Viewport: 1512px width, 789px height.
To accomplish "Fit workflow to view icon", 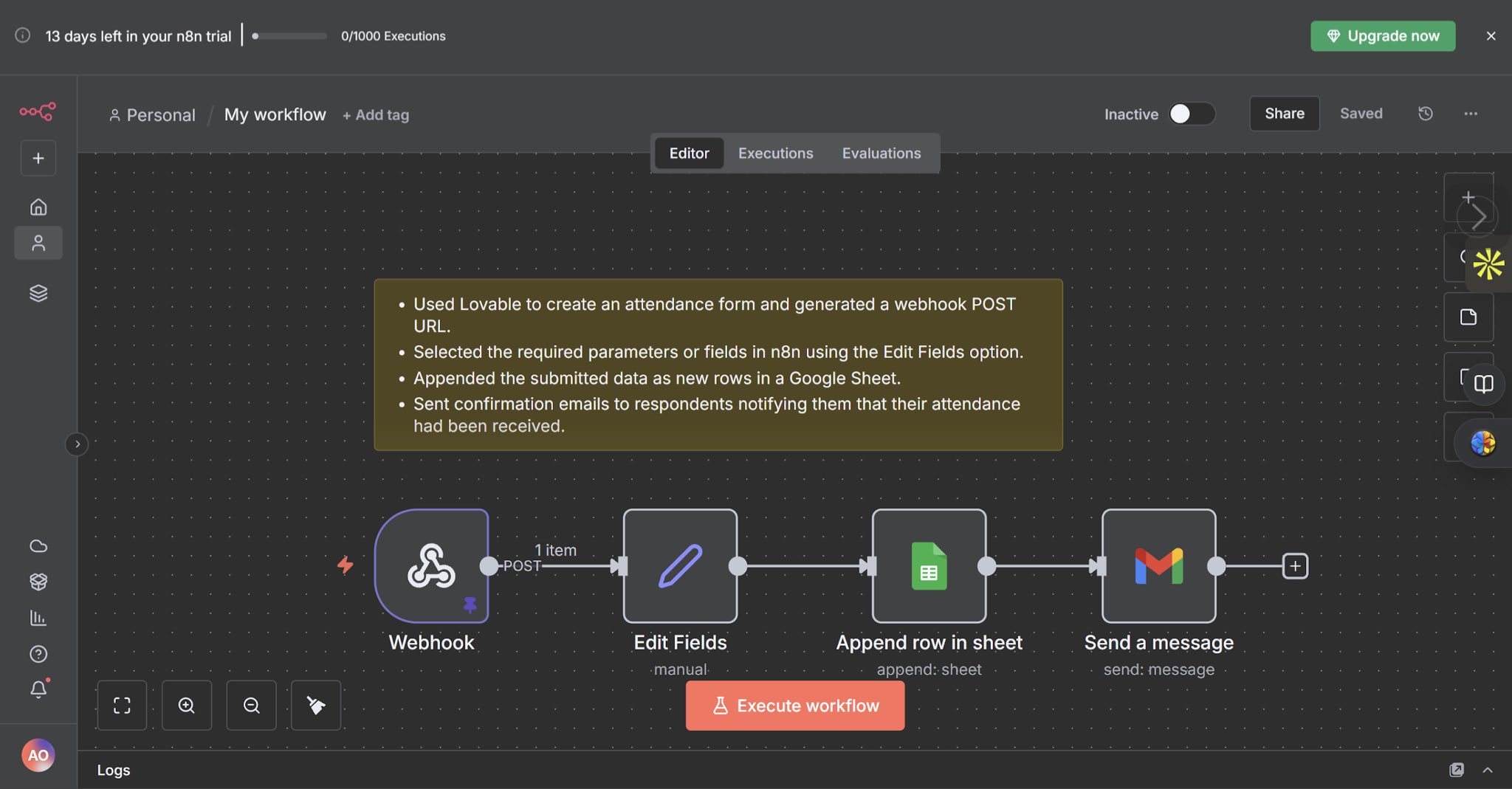I will (x=122, y=706).
